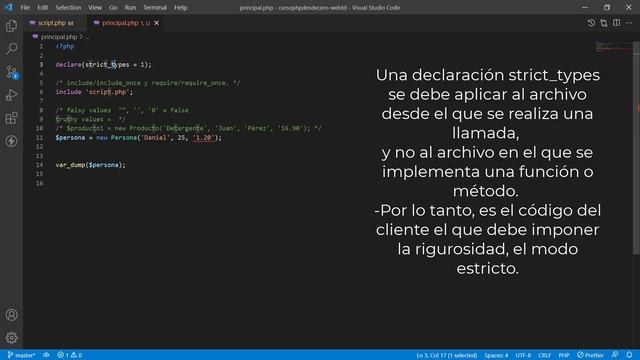The width and height of the screenshot is (640, 360).
Task: Click the include 'script.php' line
Action: [94, 92]
